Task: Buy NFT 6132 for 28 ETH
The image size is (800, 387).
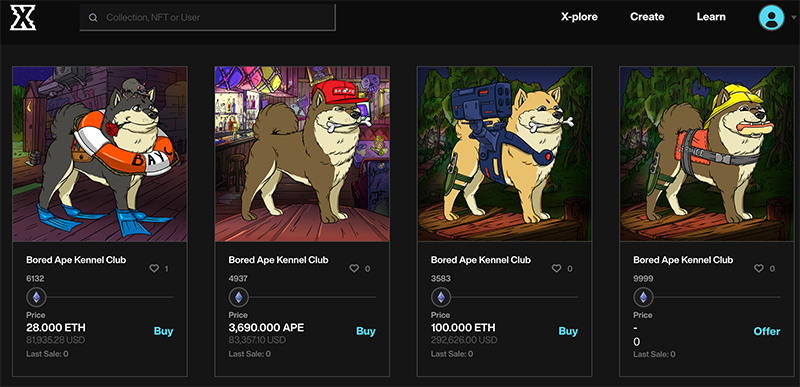Action: [163, 331]
